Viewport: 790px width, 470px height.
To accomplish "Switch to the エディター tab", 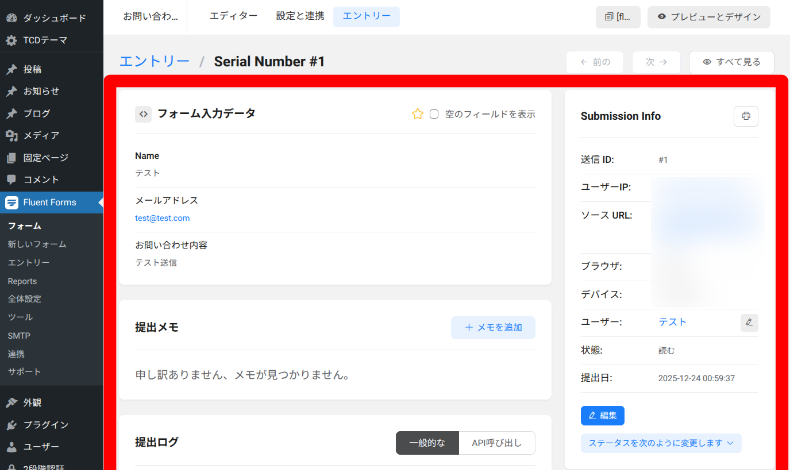I will pos(233,17).
